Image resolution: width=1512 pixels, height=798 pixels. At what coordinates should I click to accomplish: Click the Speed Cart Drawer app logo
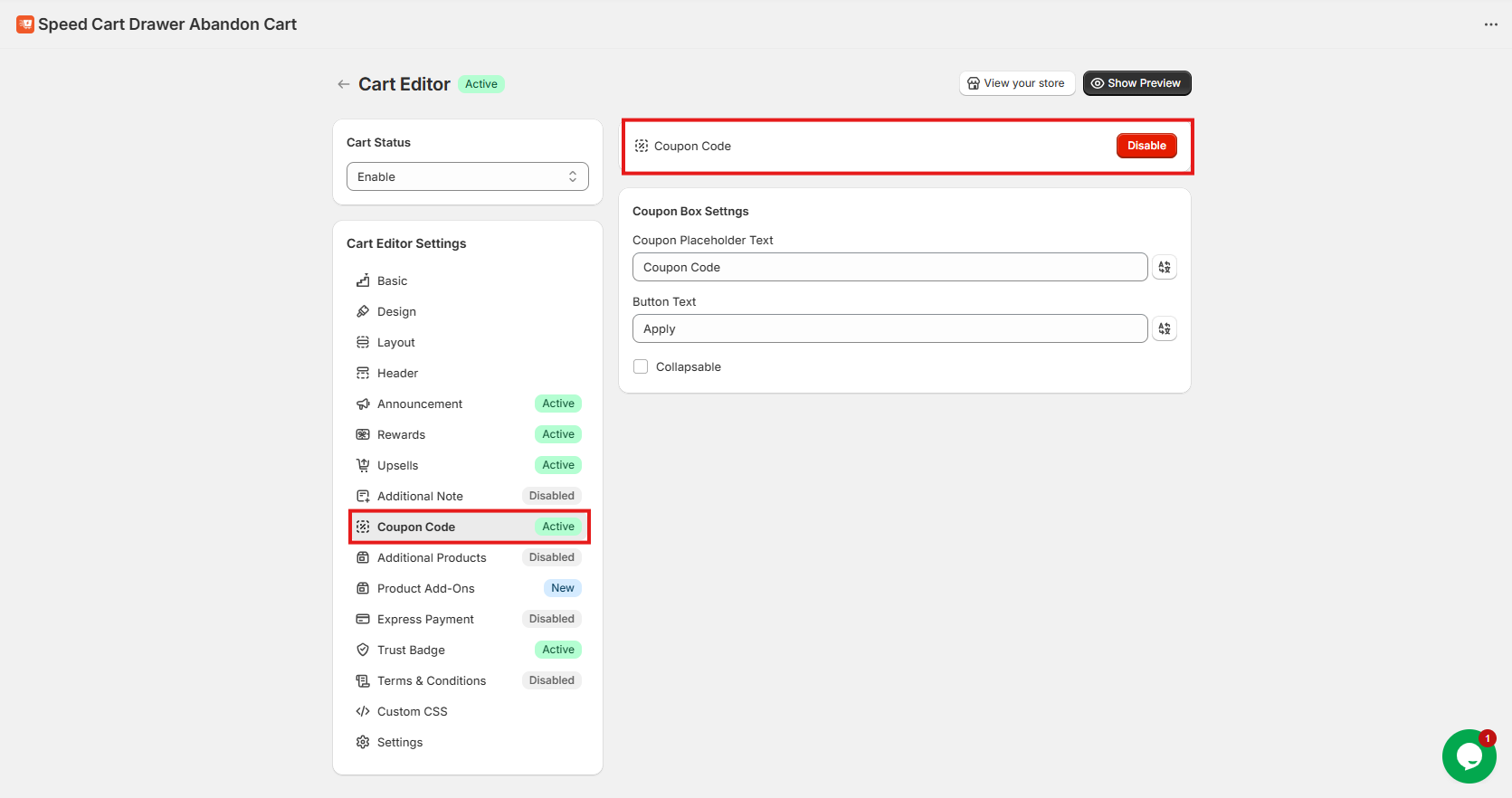click(x=25, y=24)
